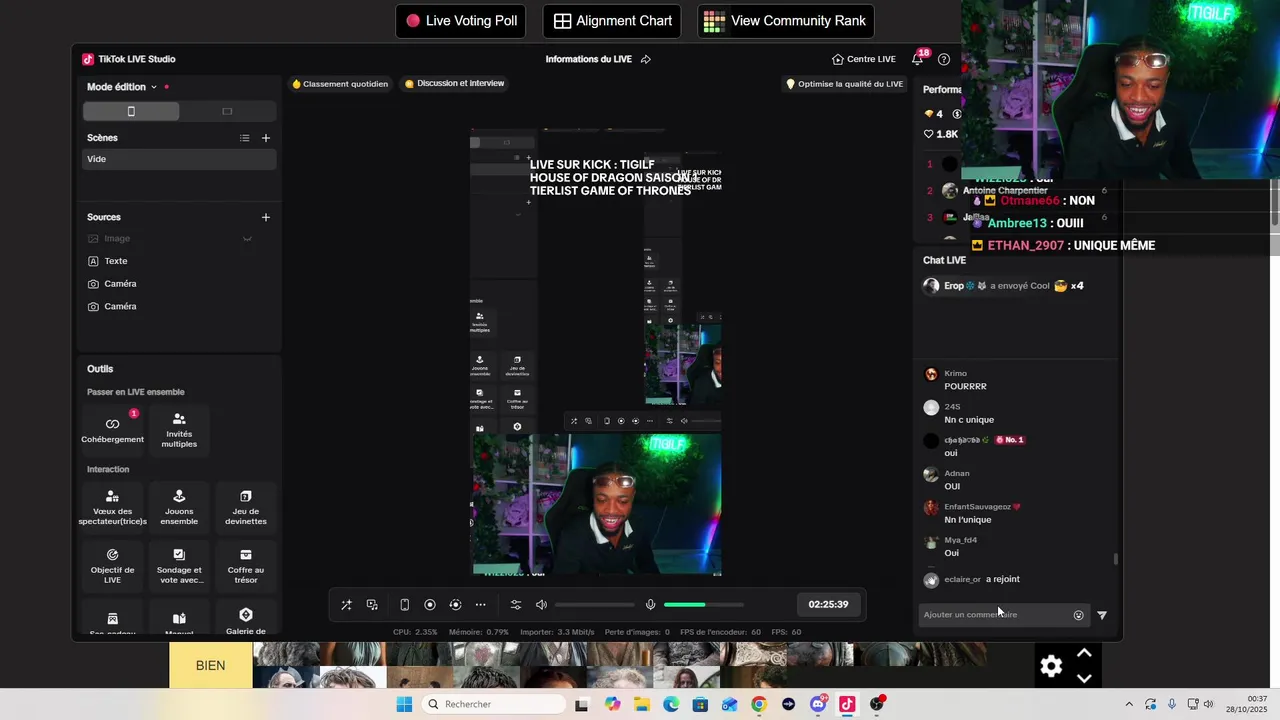Open the scenes list icon

coord(244,138)
